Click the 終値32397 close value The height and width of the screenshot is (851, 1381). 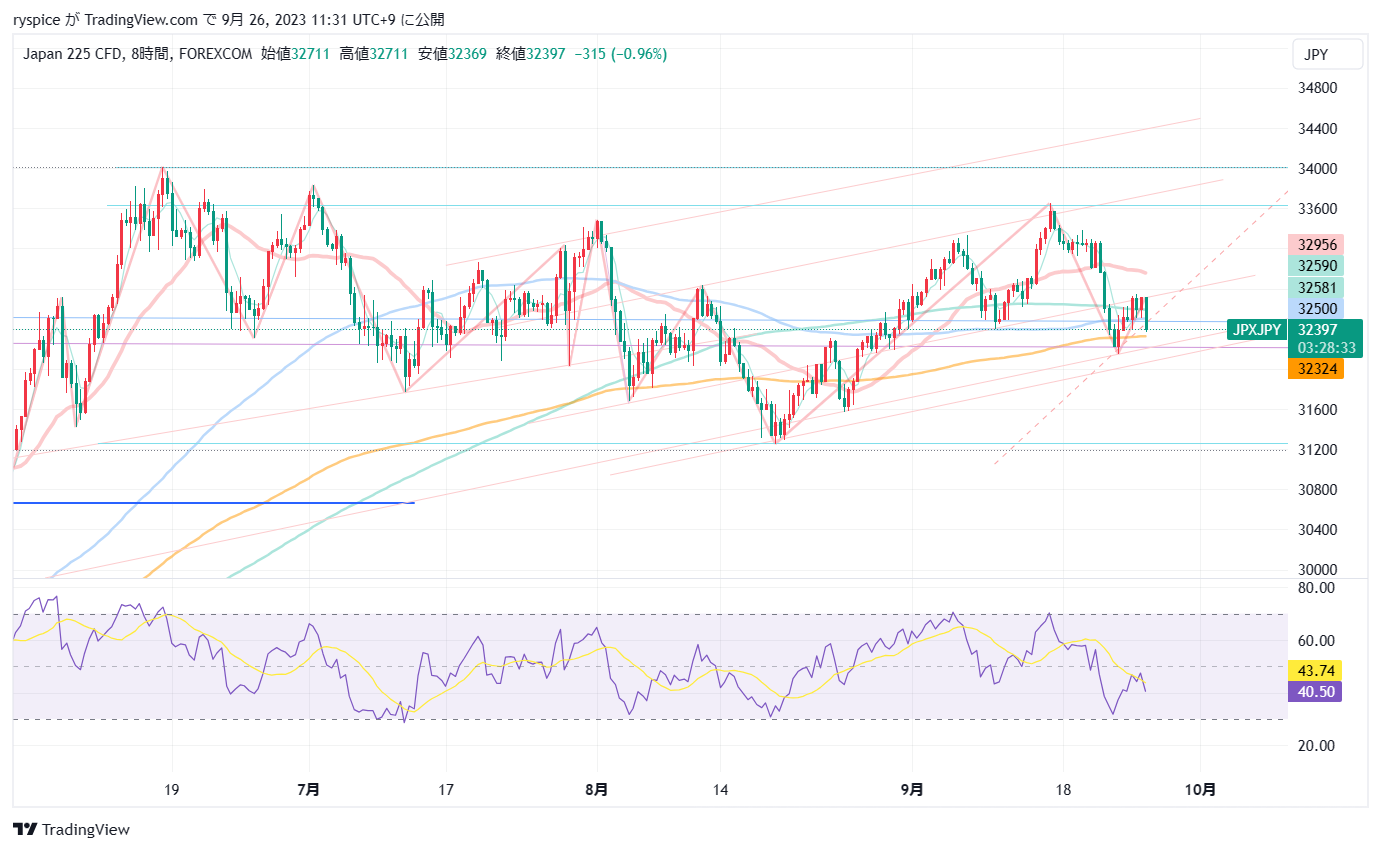[530, 54]
